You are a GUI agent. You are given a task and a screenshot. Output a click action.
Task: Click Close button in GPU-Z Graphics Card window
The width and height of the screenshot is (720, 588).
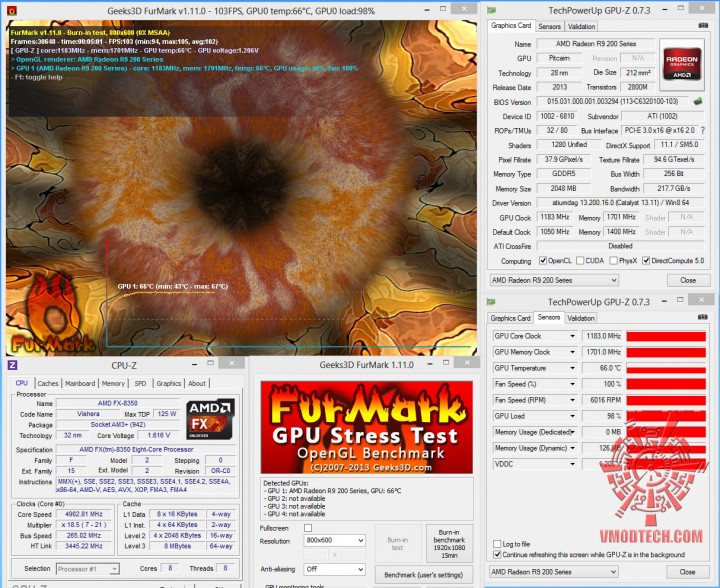688,280
